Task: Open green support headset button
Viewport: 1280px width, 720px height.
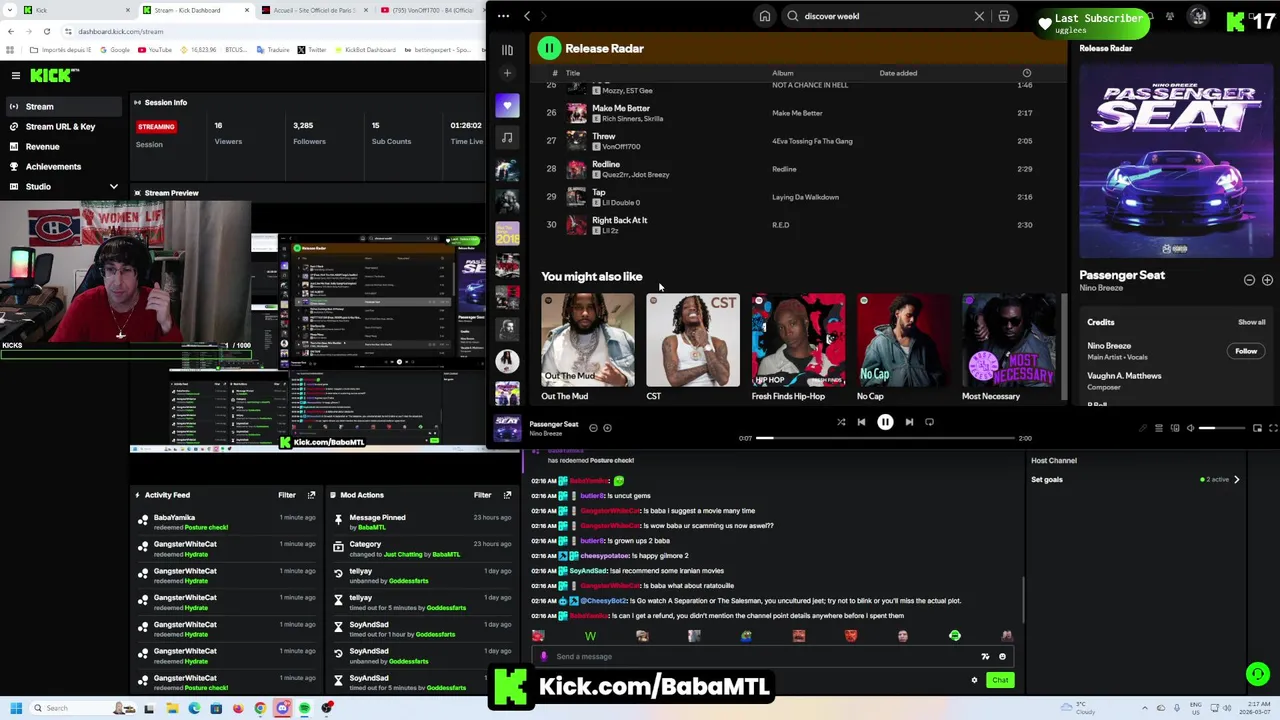Action: tap(1257, 674)
